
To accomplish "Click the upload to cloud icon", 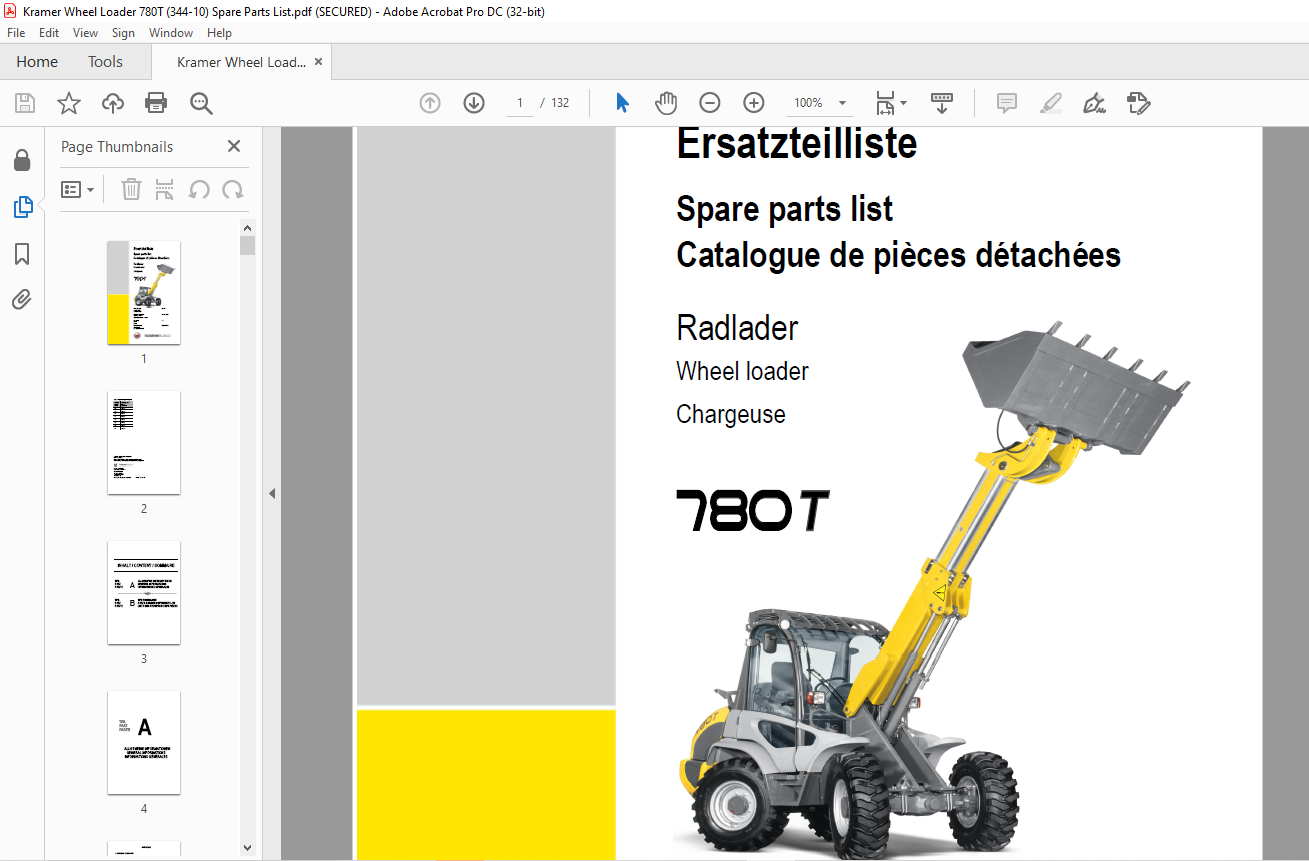I will click(x=113, y=103).
